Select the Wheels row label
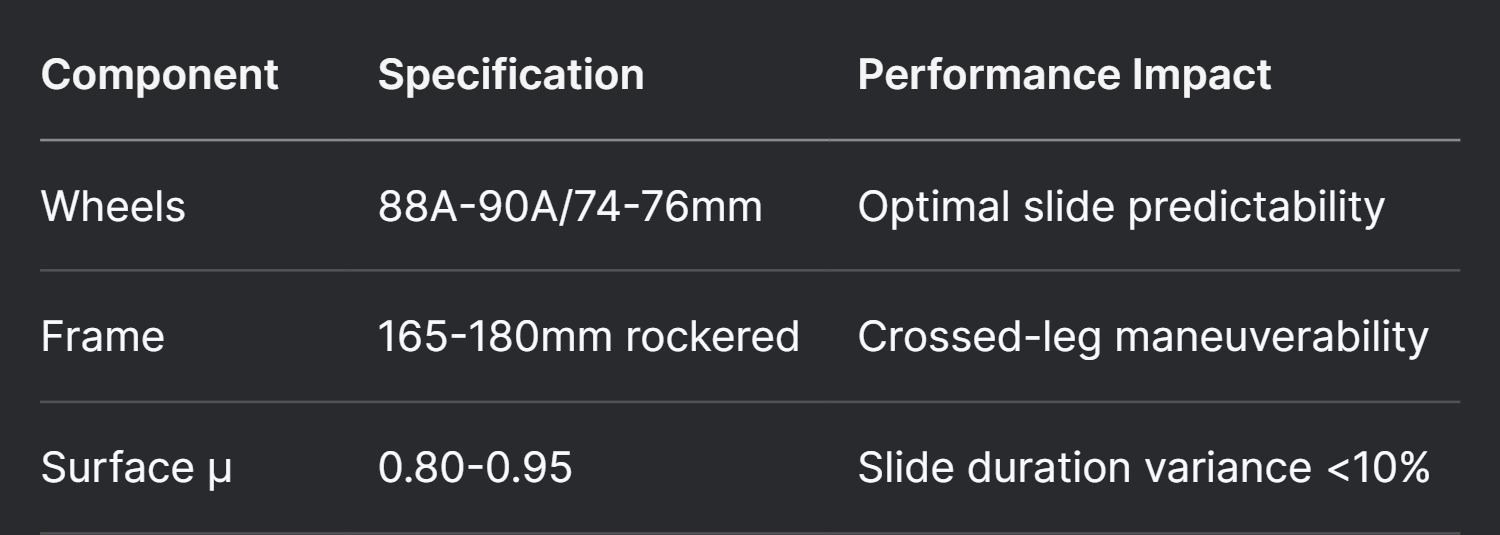This screenshot has height=535, width=1500. [113, 207]
